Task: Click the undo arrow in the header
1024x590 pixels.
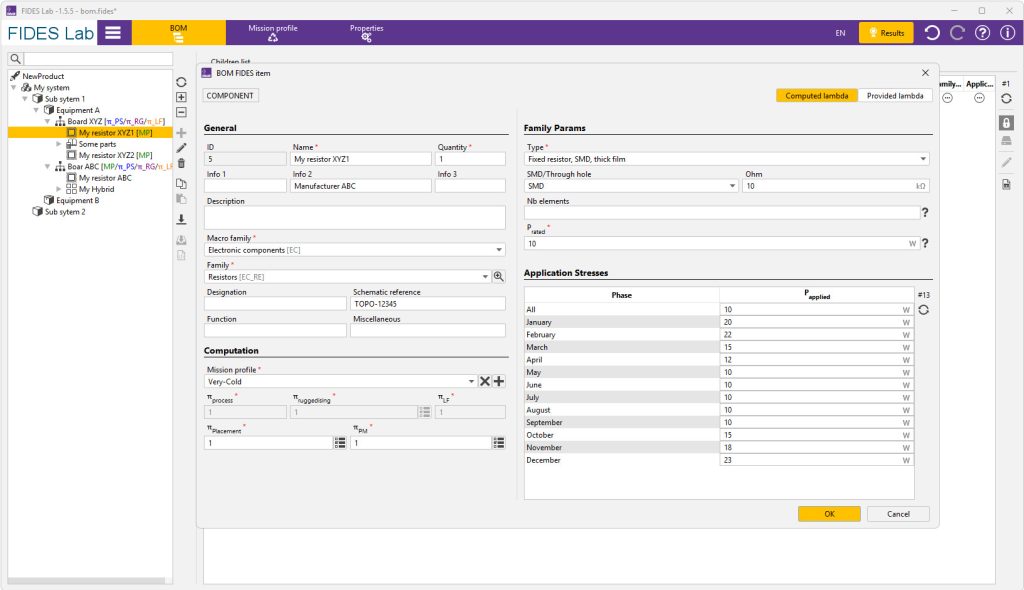Action: point(932,33)
